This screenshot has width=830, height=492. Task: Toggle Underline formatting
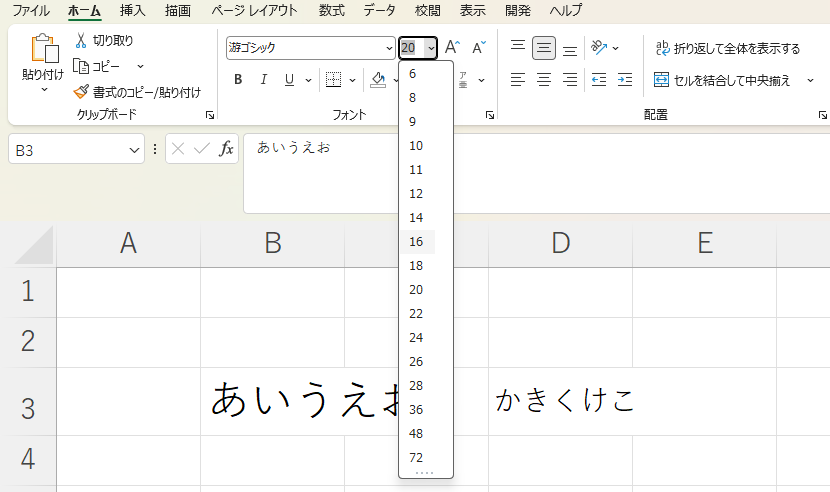coord(289,80)
